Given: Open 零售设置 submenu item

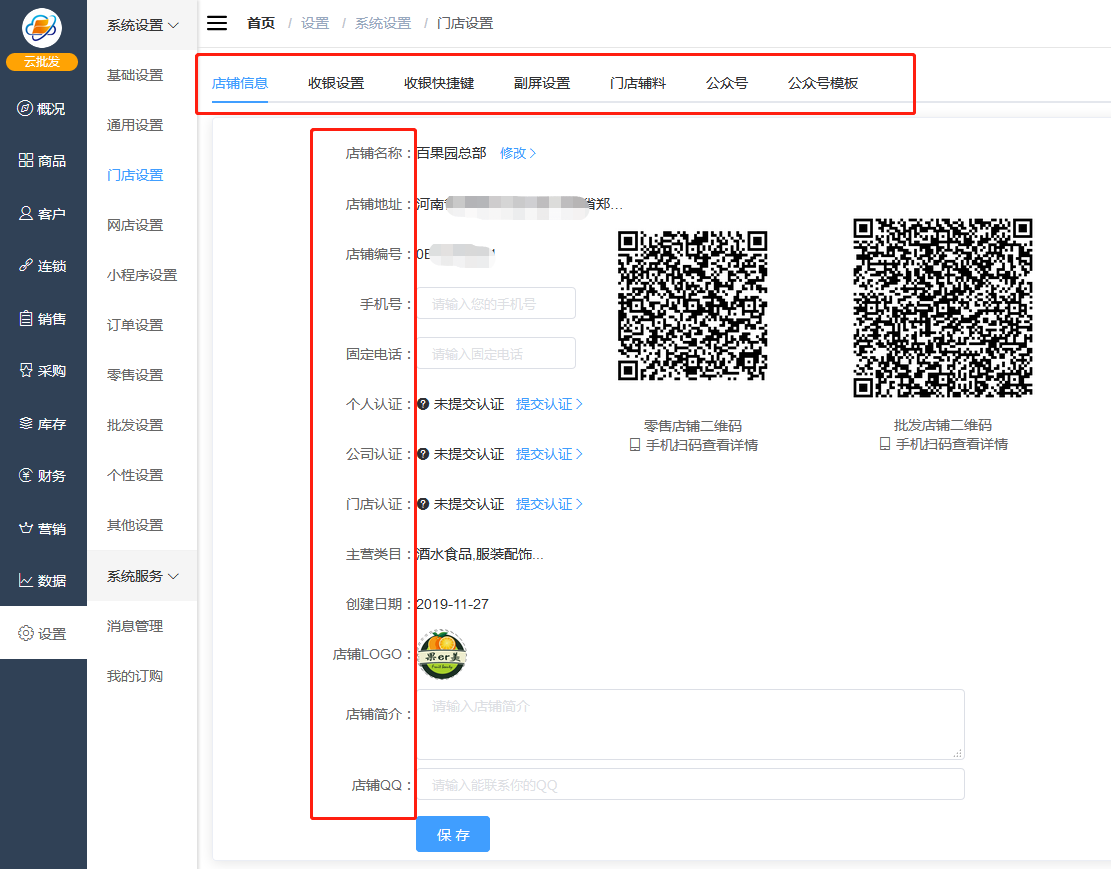Looking at the screenshot, I should pyautogui.click(x=135, y=375).
